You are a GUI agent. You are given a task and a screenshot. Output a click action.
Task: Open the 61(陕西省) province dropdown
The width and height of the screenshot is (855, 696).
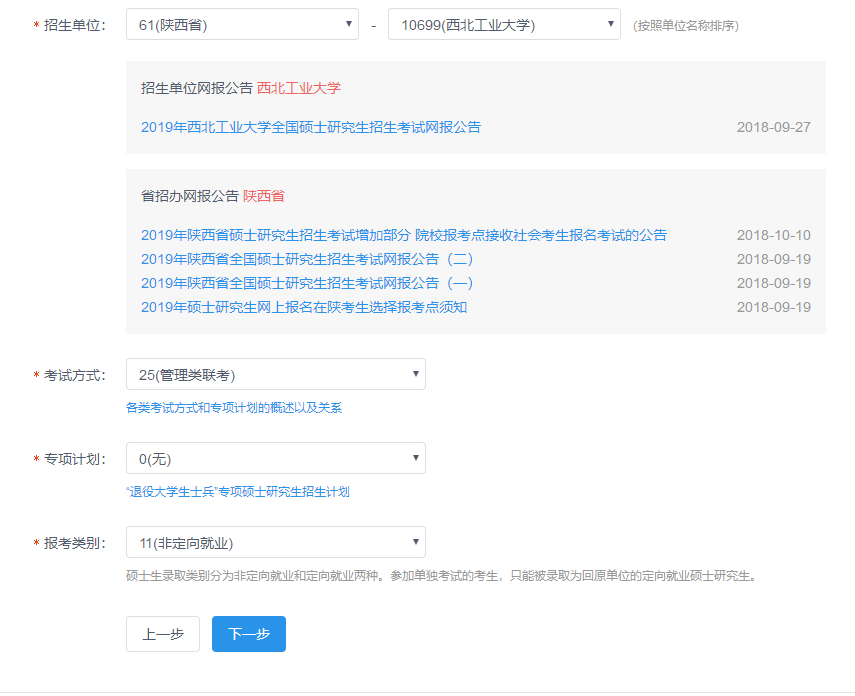coord(242,25)
